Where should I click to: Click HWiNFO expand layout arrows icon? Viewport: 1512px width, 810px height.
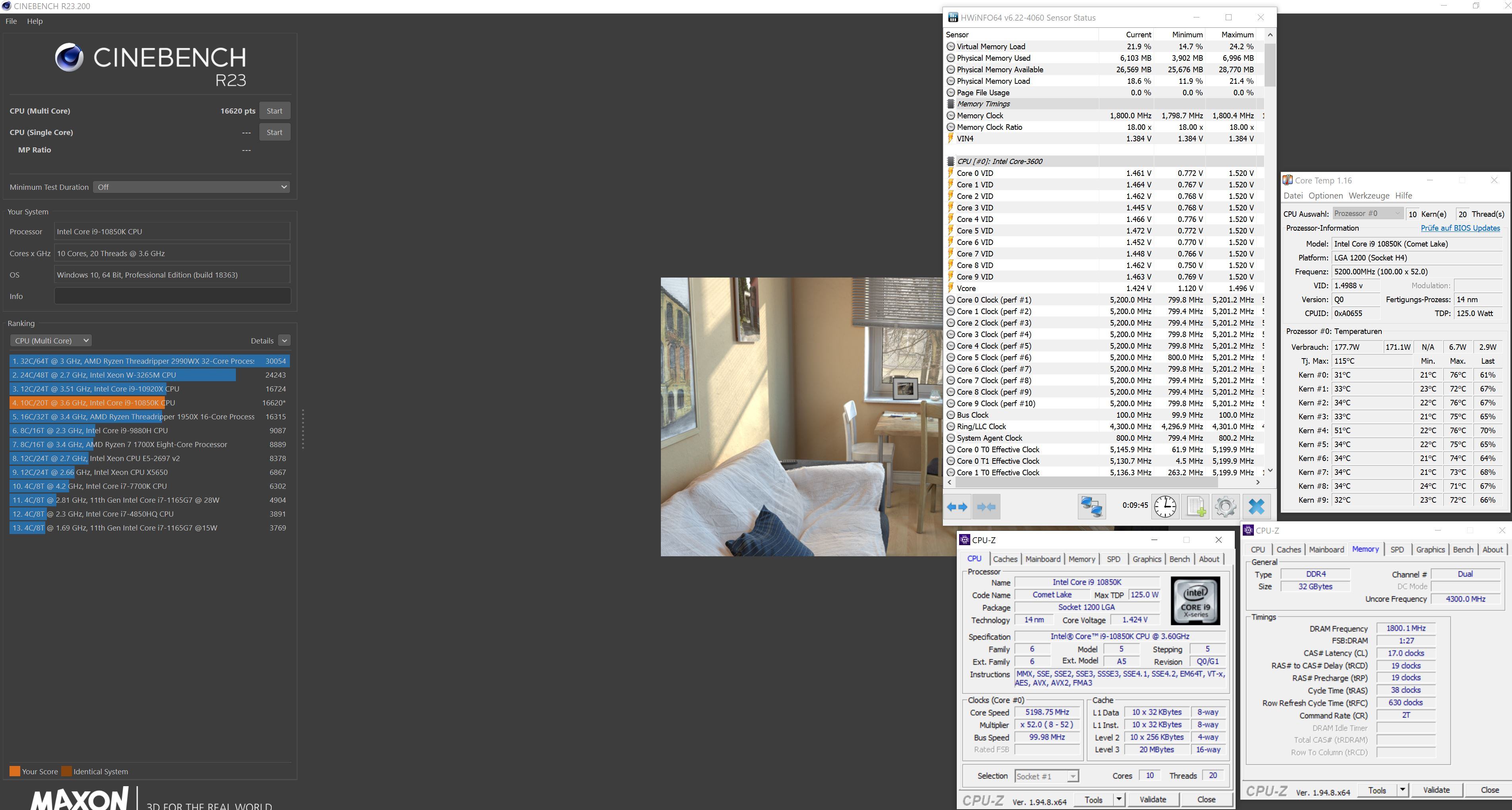957,507
